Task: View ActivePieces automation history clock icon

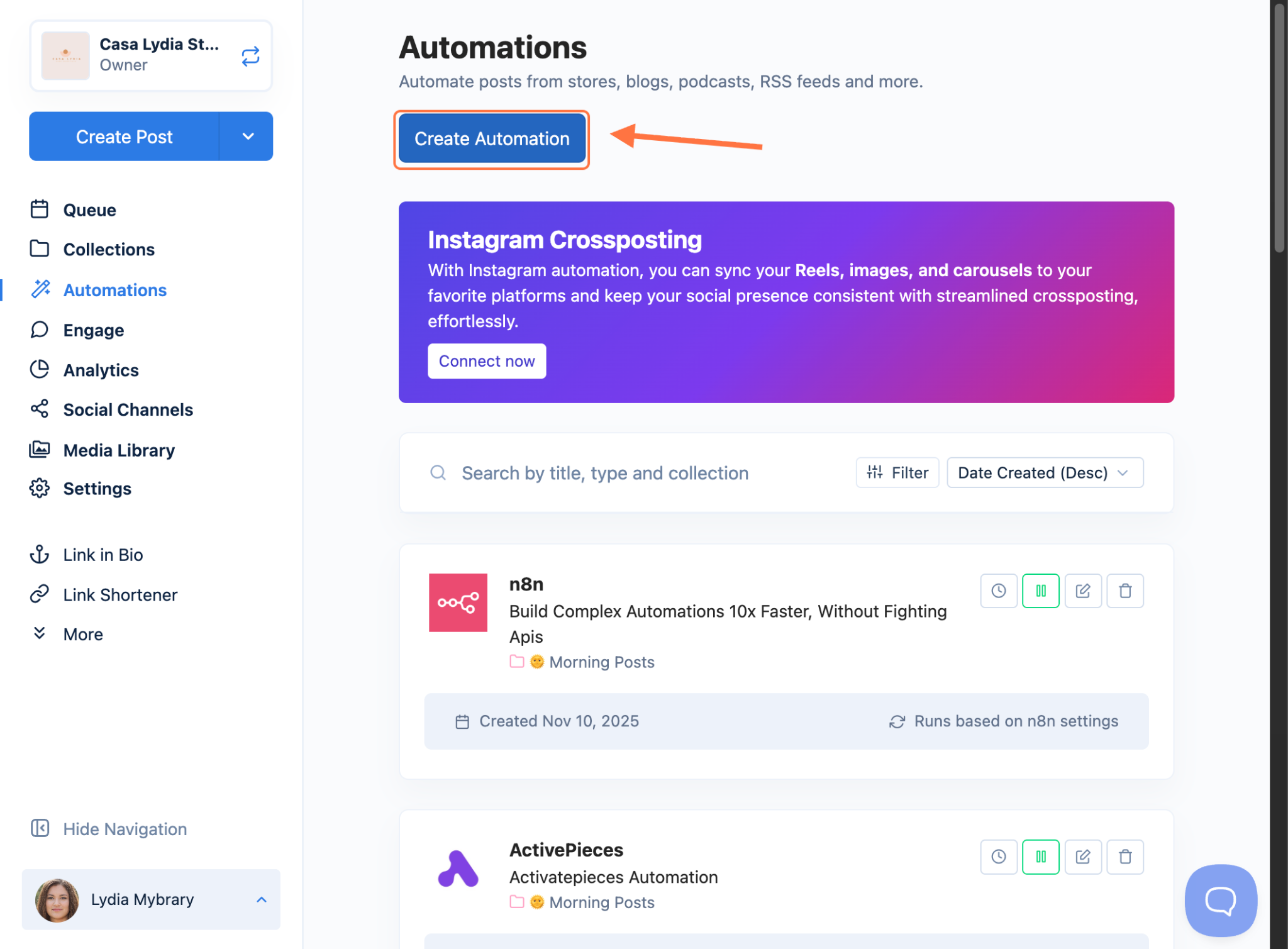Action: click(998, 857)
